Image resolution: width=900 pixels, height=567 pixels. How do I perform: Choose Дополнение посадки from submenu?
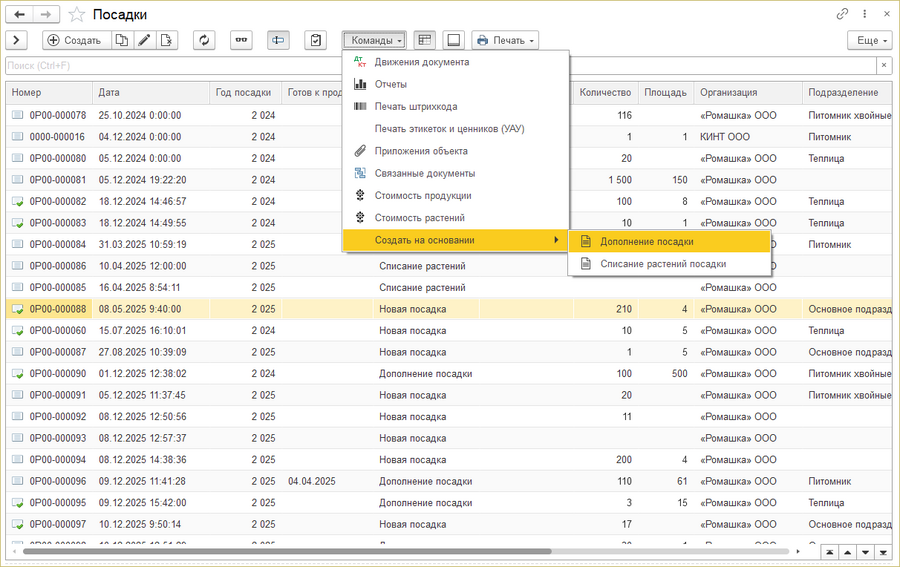pyautogui.click(x=646, y=241)
